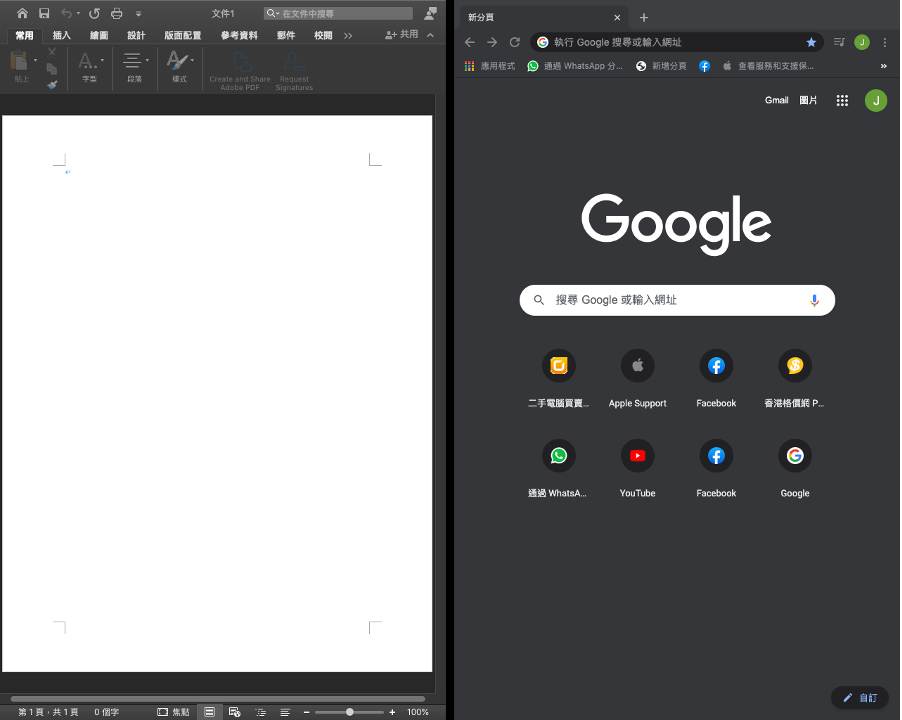
Task: Click the Paste clipboard icon
Action: [20, 61]
